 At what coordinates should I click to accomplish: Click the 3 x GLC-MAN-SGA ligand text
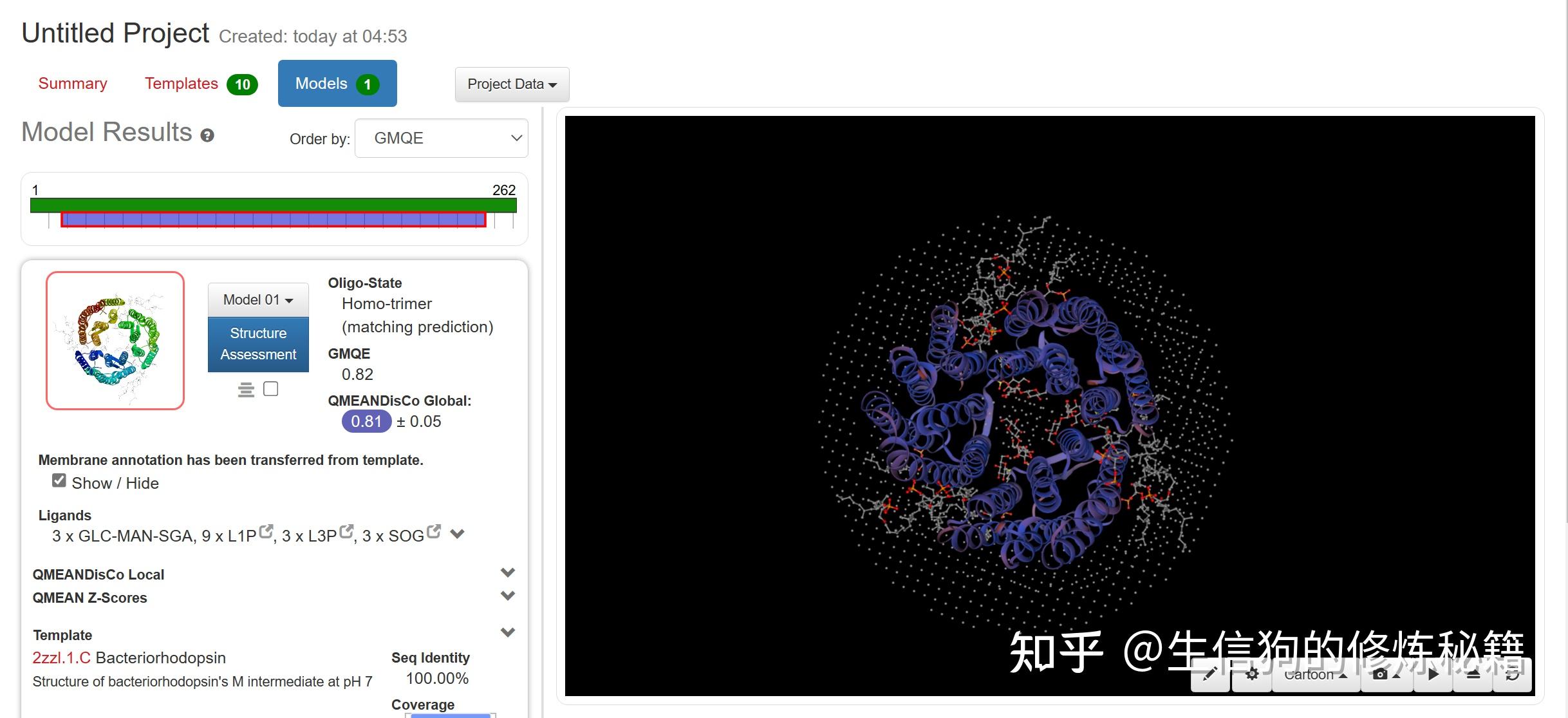pyautogui.click(x=122, y=536)
